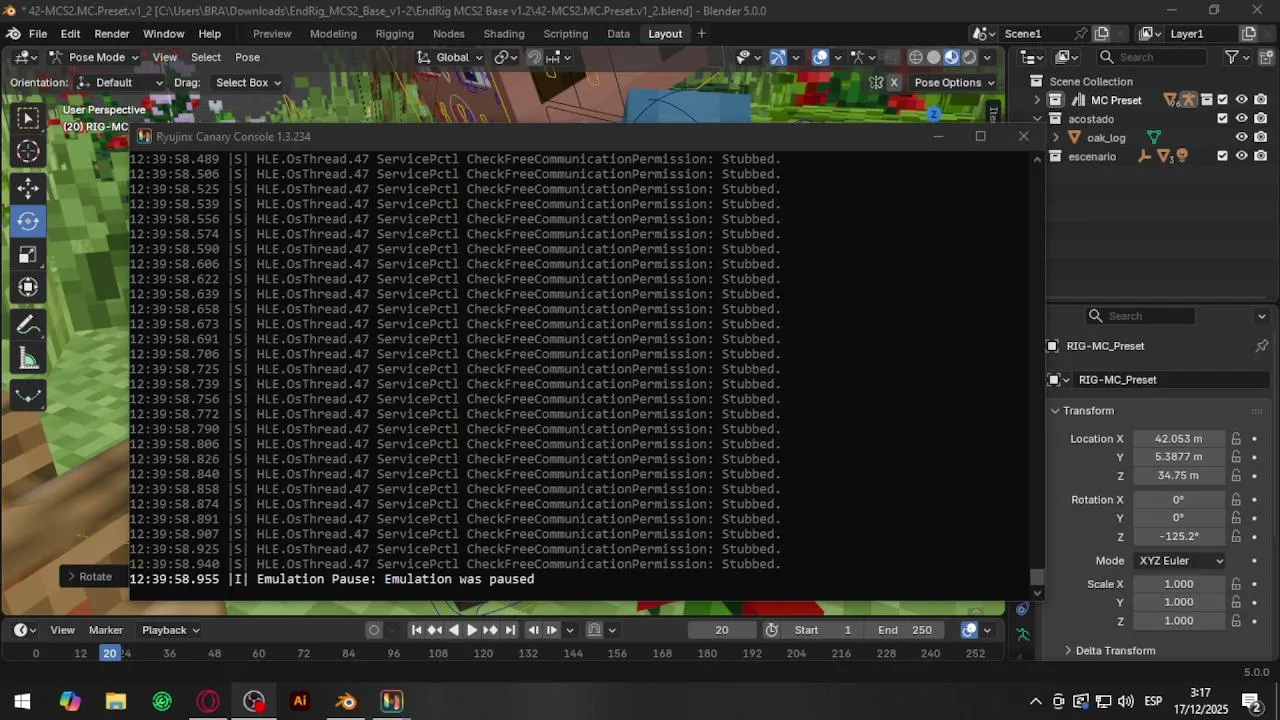Activate the Annotate pencil tool
This screenshot has width=1280, height=720.
(x=28, y=325)
